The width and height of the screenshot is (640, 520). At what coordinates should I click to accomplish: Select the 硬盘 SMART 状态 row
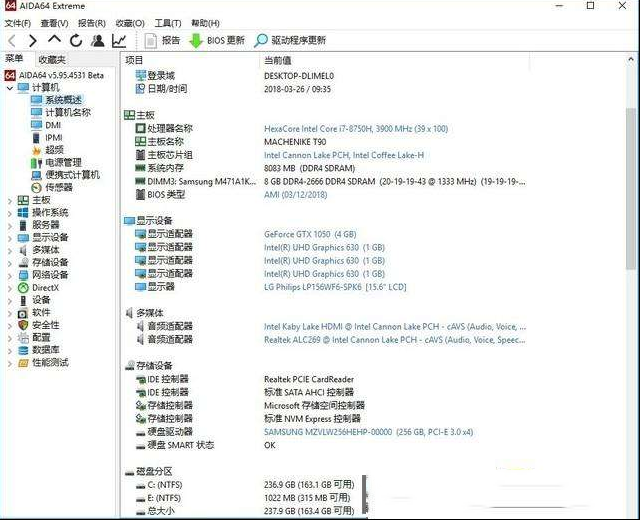[x=325, y=445]
